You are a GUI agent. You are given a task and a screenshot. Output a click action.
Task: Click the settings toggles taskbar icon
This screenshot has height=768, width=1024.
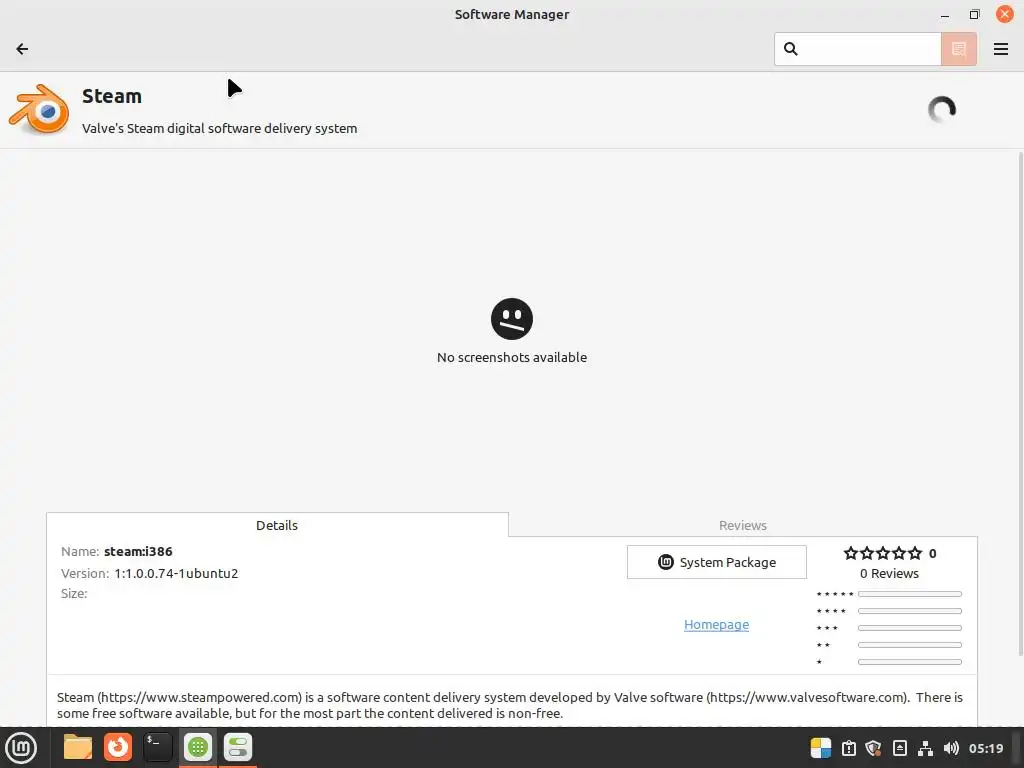(238, 747)
